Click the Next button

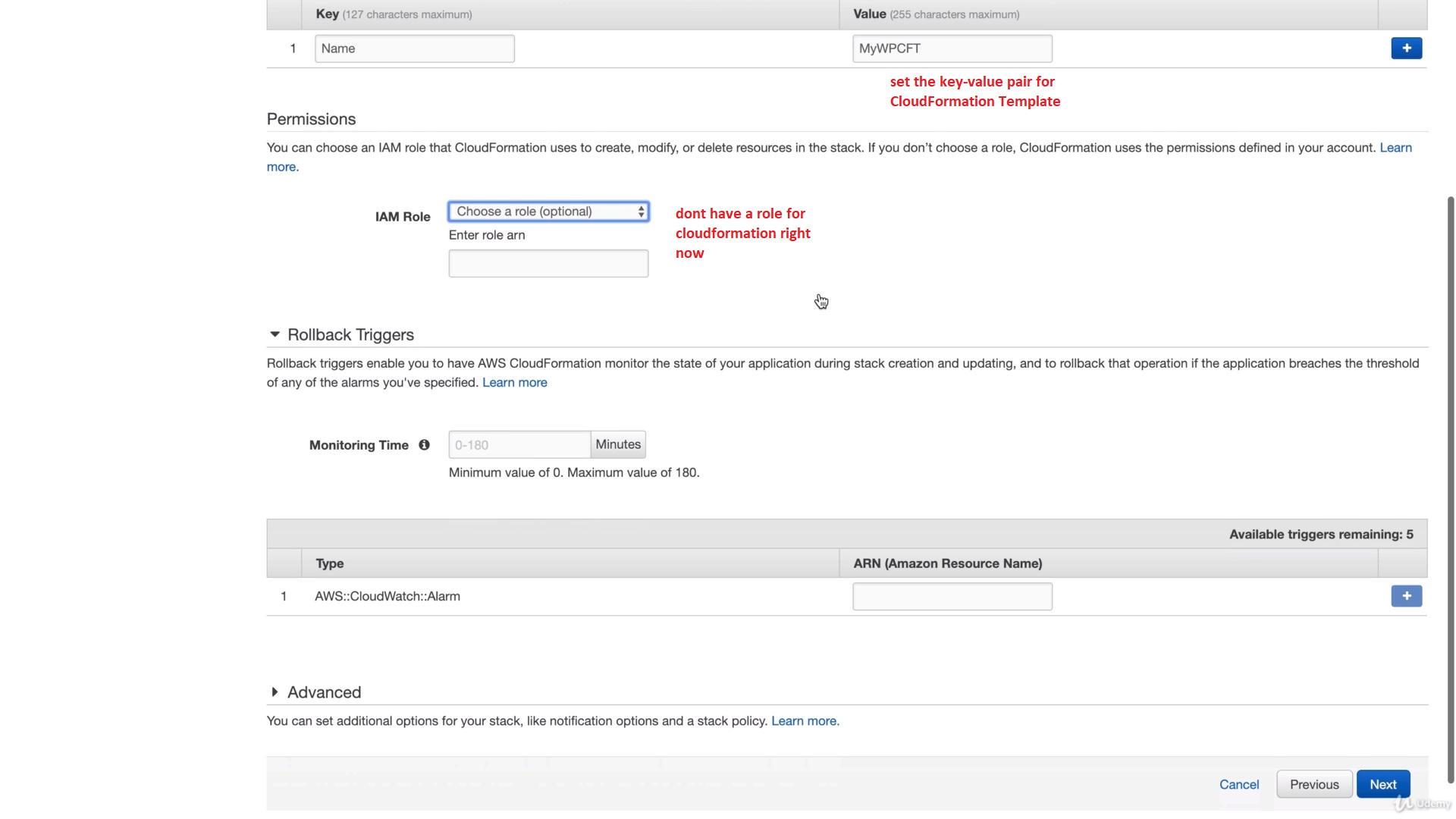pos(1382,784)
